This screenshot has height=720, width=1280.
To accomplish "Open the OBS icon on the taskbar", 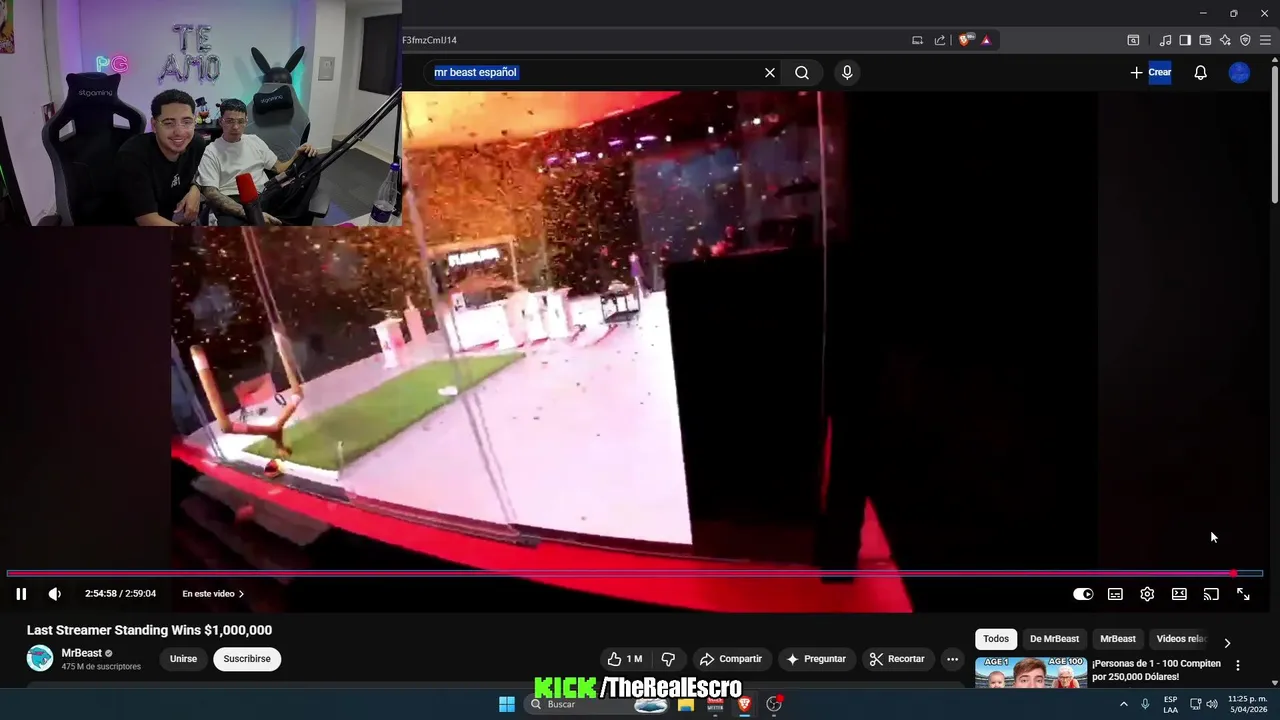I will (x=773, y=704).
